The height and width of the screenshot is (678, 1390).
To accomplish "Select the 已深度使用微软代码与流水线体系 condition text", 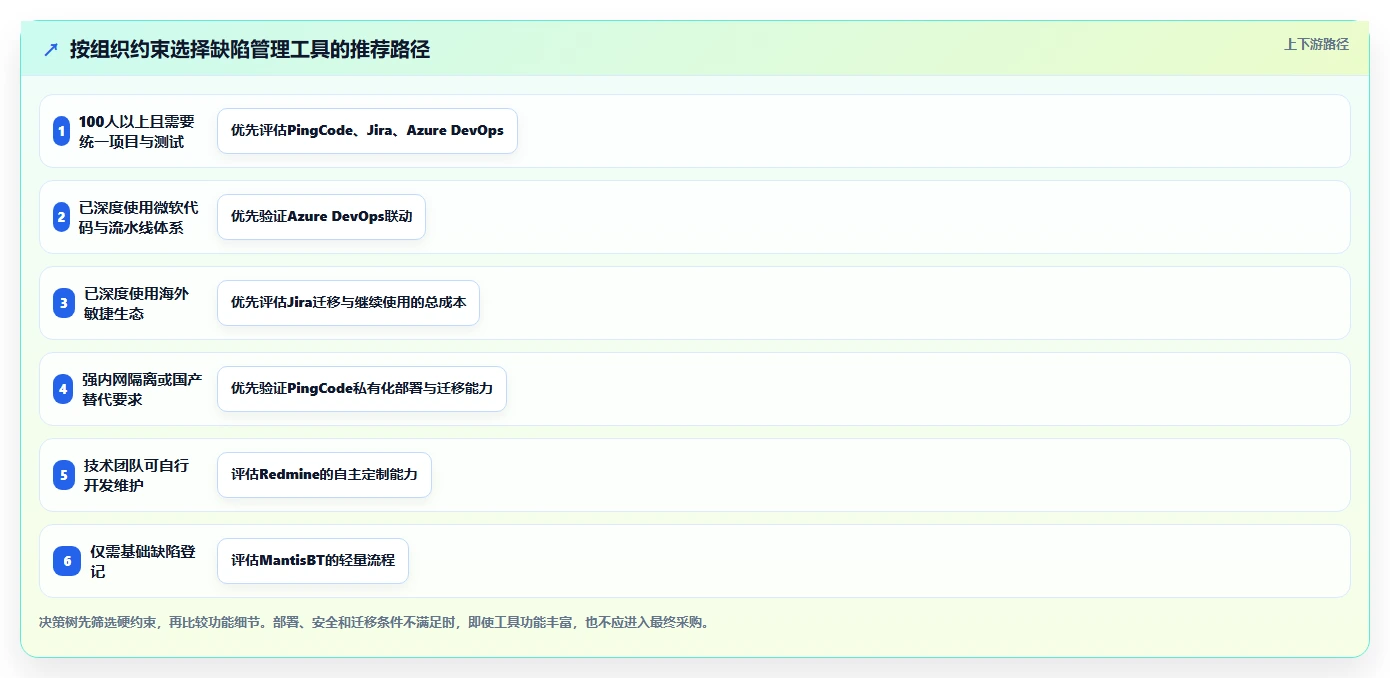I will 139,217.
